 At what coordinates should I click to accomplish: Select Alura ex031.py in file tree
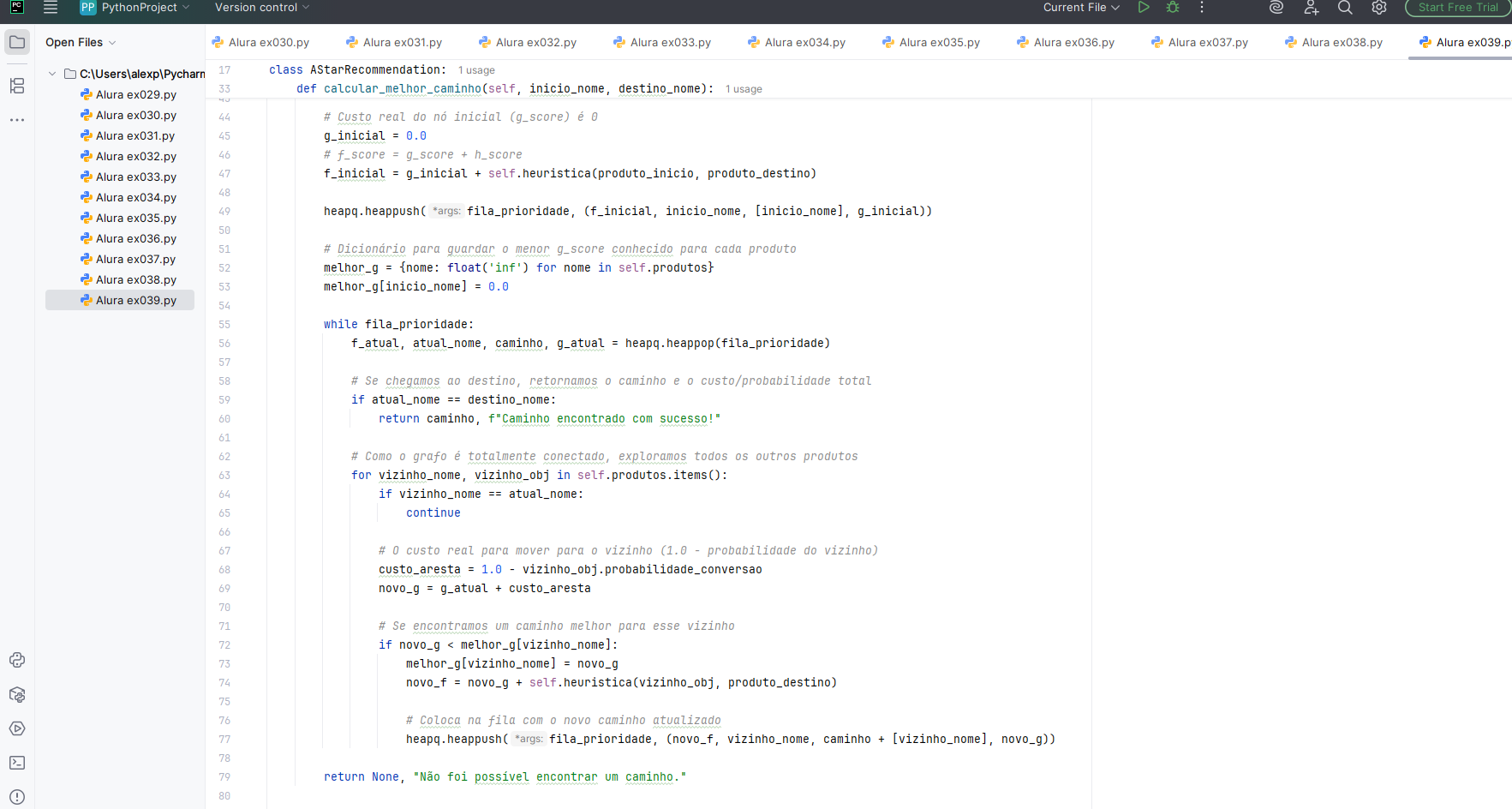tap(128, 135)
